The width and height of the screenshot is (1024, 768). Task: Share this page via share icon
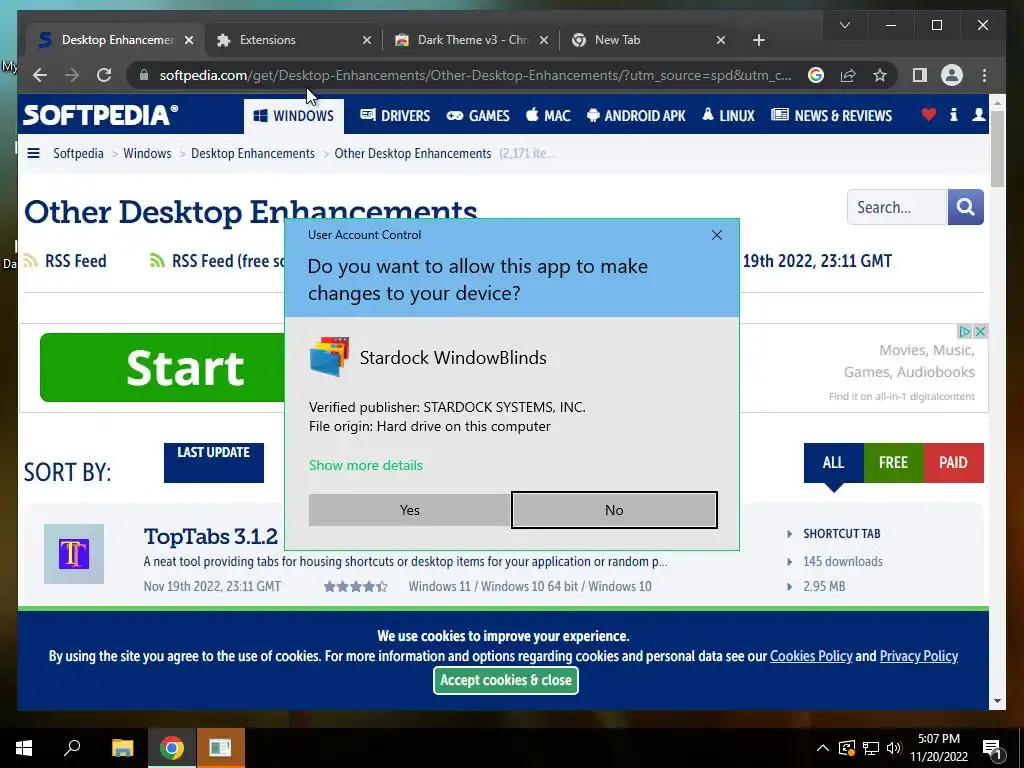[848, 75]
